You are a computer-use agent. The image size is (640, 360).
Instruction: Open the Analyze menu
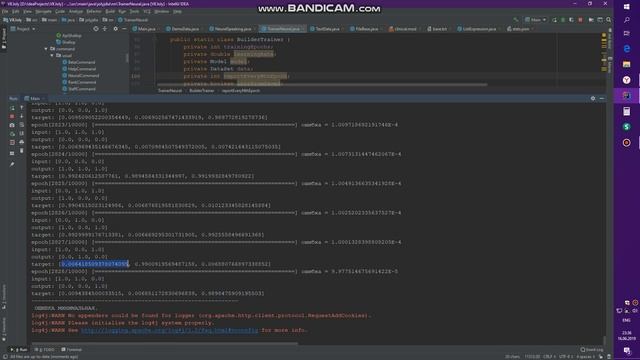pos(76,11)
